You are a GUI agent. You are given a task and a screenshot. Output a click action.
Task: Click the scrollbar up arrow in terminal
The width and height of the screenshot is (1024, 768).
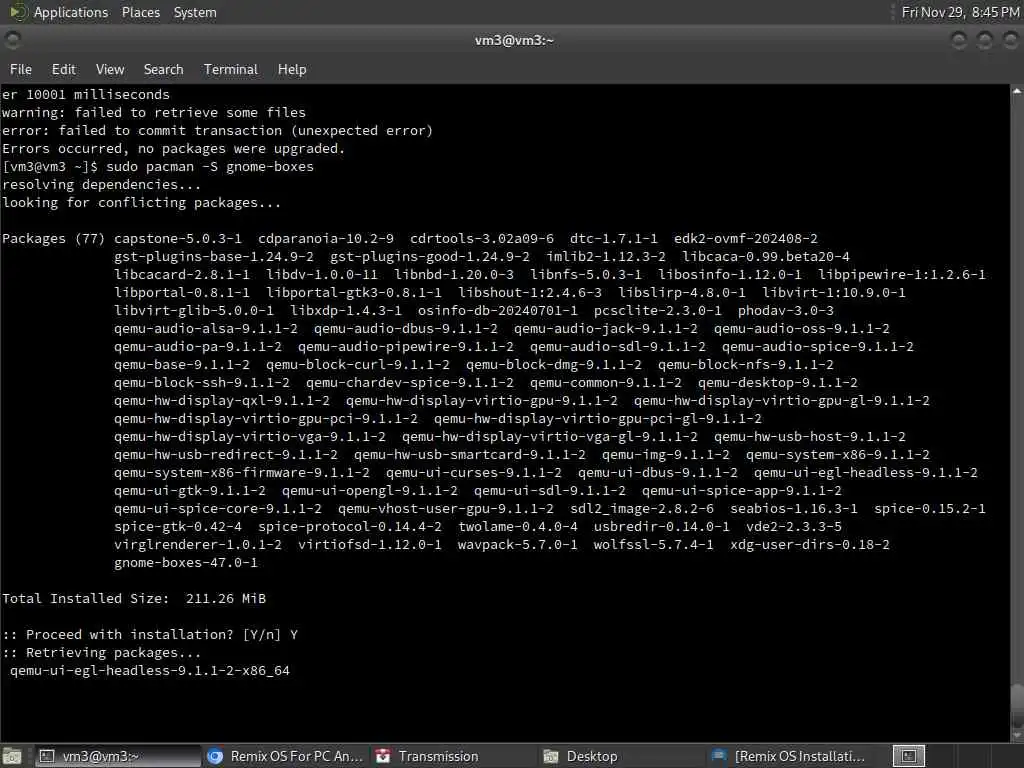coord(1017,91)
